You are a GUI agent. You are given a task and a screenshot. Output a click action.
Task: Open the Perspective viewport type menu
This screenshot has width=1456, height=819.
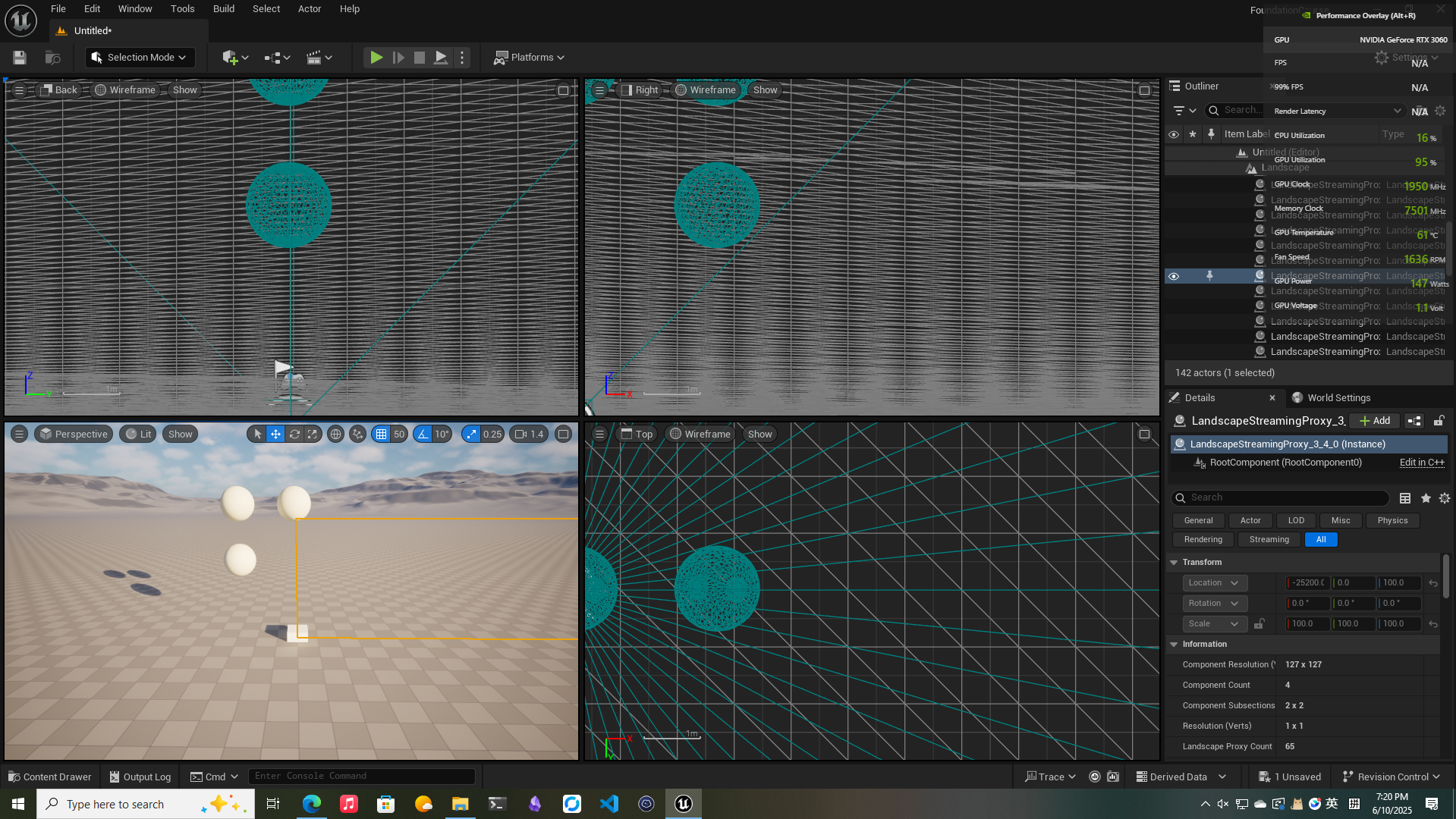coord(74,435)
